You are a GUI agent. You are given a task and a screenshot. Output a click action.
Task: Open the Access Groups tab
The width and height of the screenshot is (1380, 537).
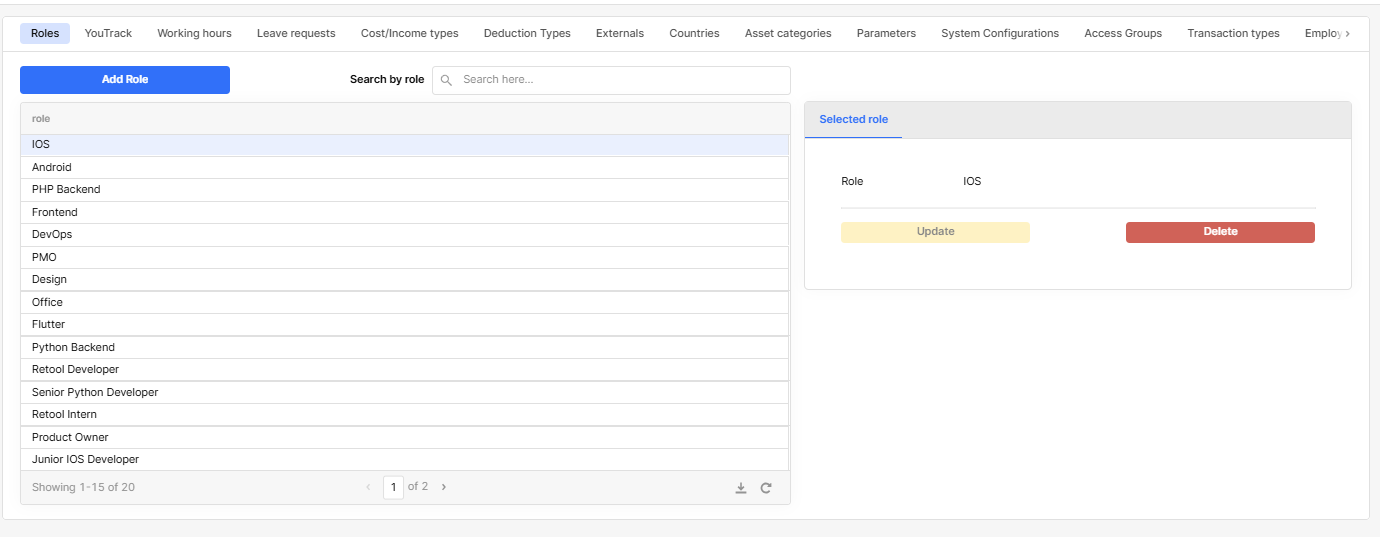1122,33
